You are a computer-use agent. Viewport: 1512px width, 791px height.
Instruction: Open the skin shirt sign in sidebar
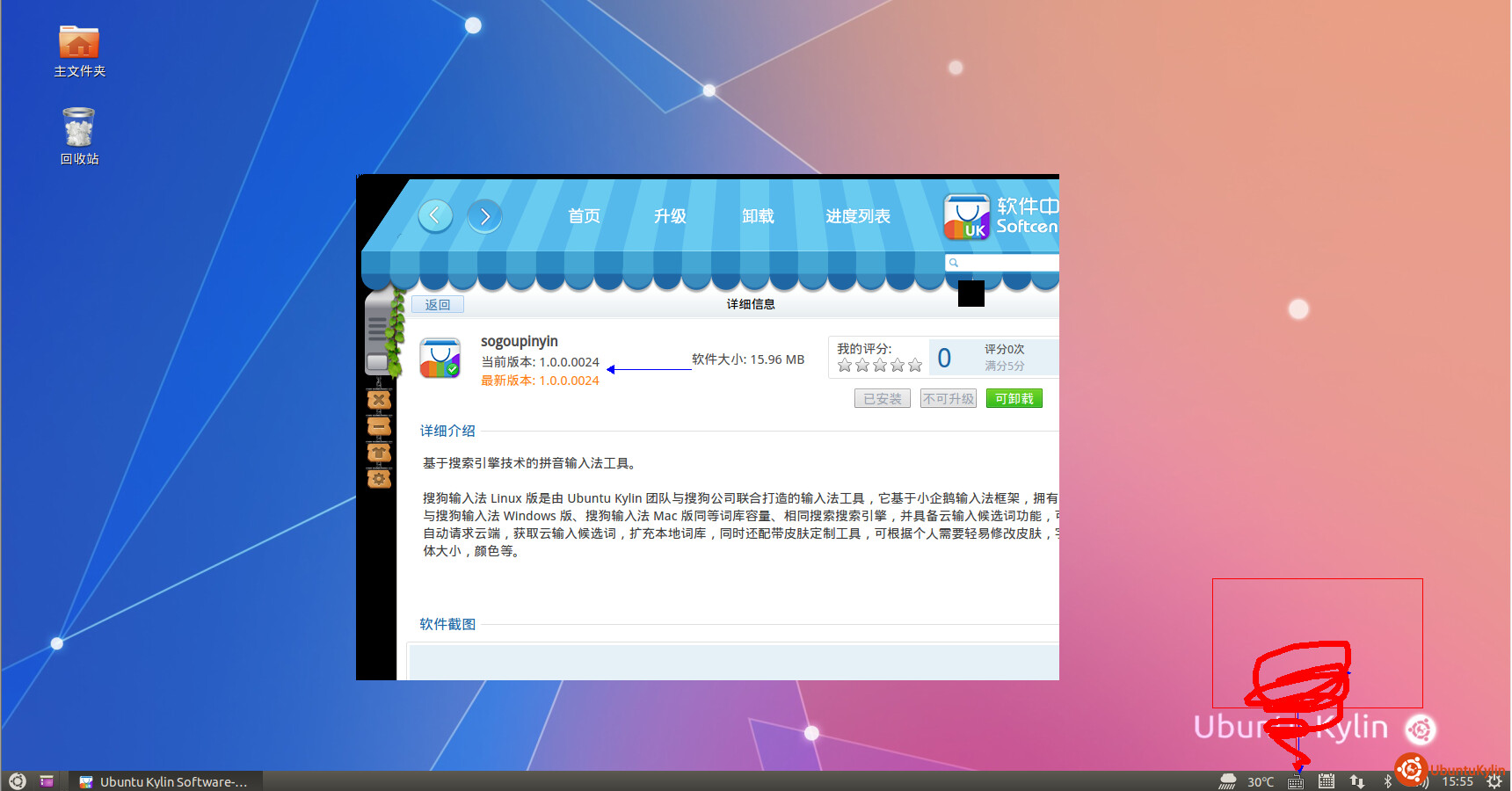pyautogui.click(x=379, y=453)
